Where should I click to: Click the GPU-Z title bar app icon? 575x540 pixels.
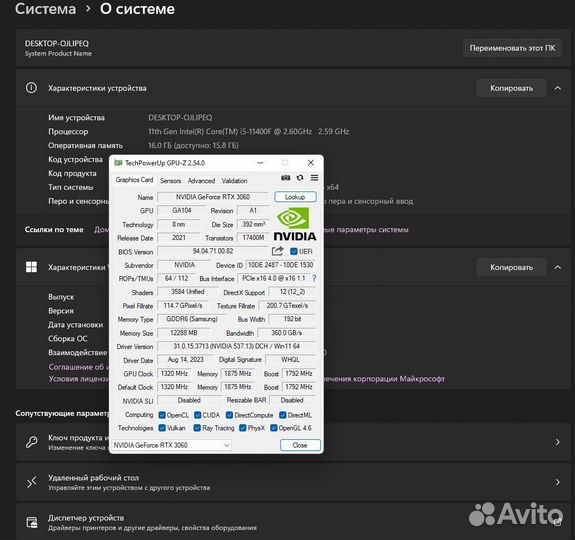coord(118,163)
